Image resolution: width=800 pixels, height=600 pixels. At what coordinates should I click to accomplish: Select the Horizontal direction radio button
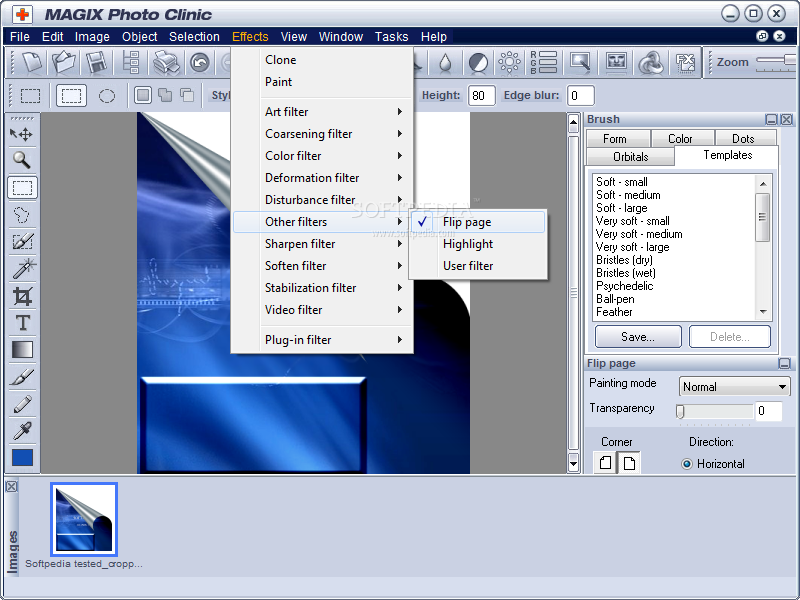tap(687, 464)
